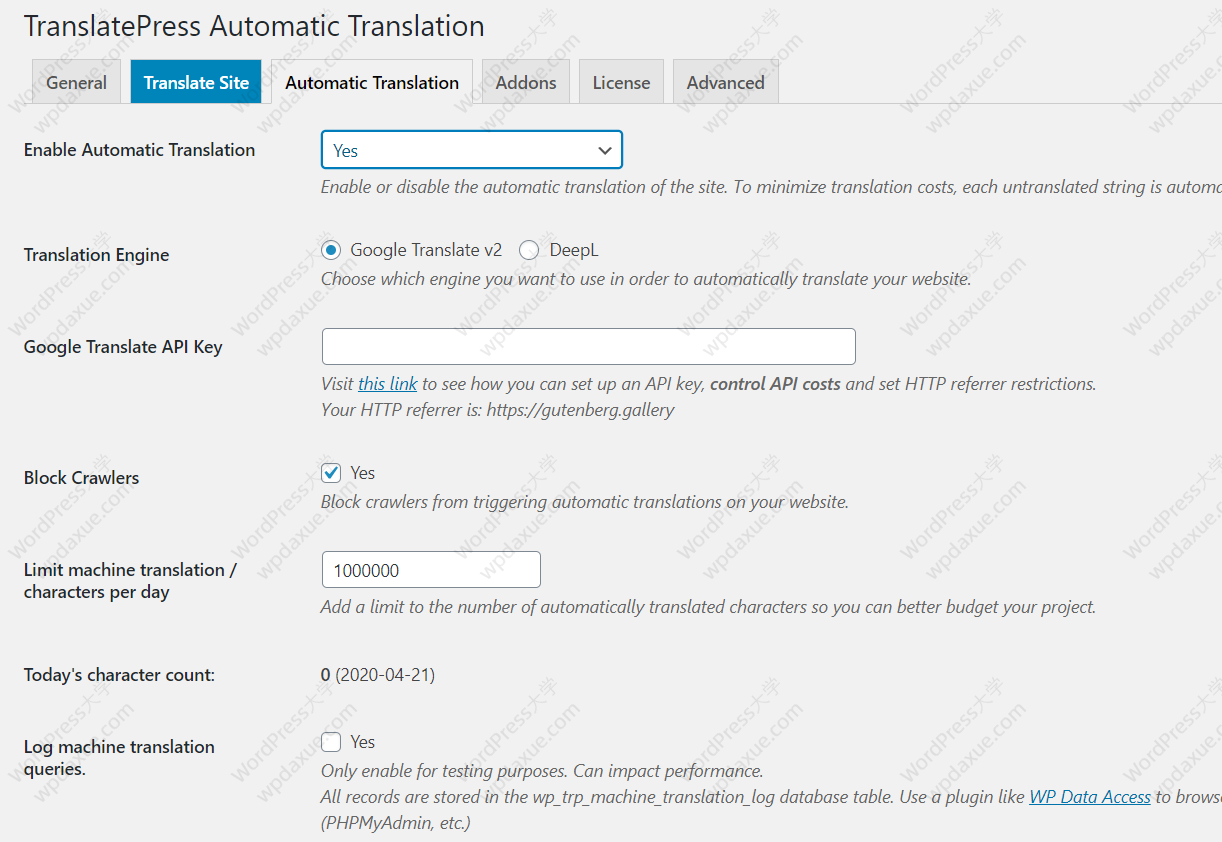The image size is (1222, 842).
Task: Click the 'Limit machine translation' label
Action: pyautogui.click(x=130, y=581)
